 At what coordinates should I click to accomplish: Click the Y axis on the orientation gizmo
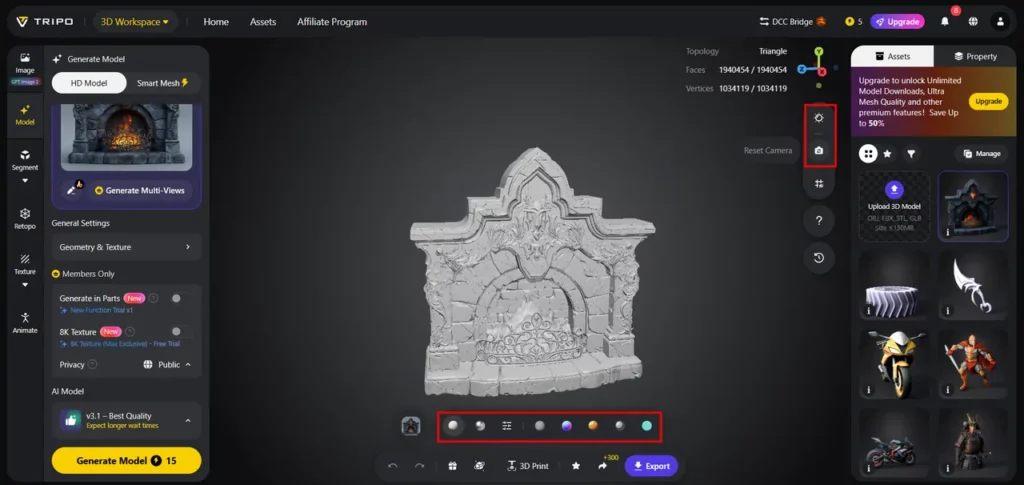pyautogui.click(x=819, y=52)
